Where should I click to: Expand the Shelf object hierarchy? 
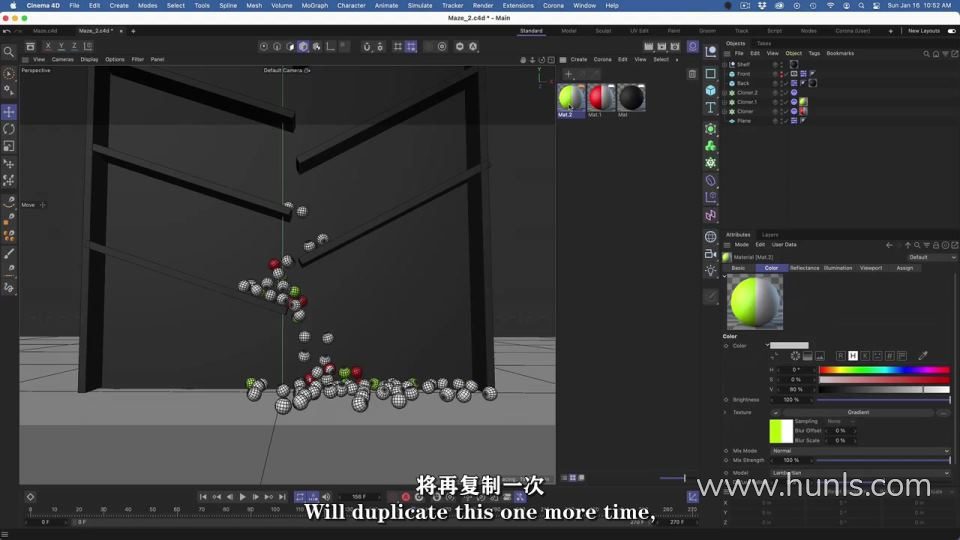(725, 64)
